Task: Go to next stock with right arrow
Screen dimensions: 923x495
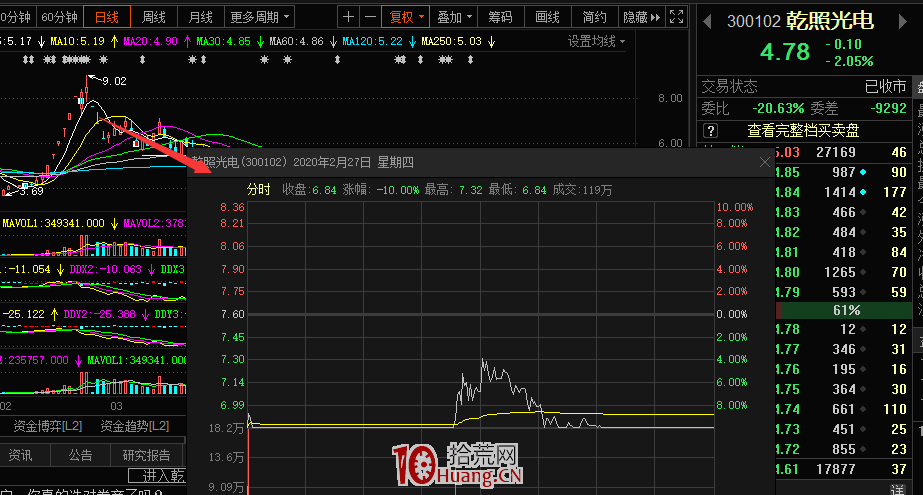Action: tap(902, 22)
